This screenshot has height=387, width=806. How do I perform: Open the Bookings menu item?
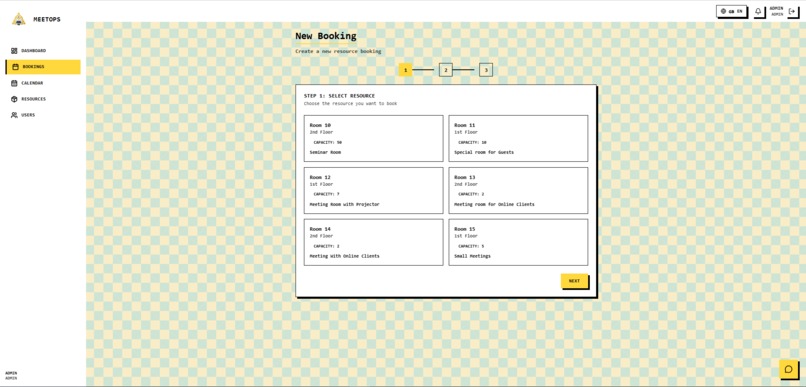tap(43, 67)
